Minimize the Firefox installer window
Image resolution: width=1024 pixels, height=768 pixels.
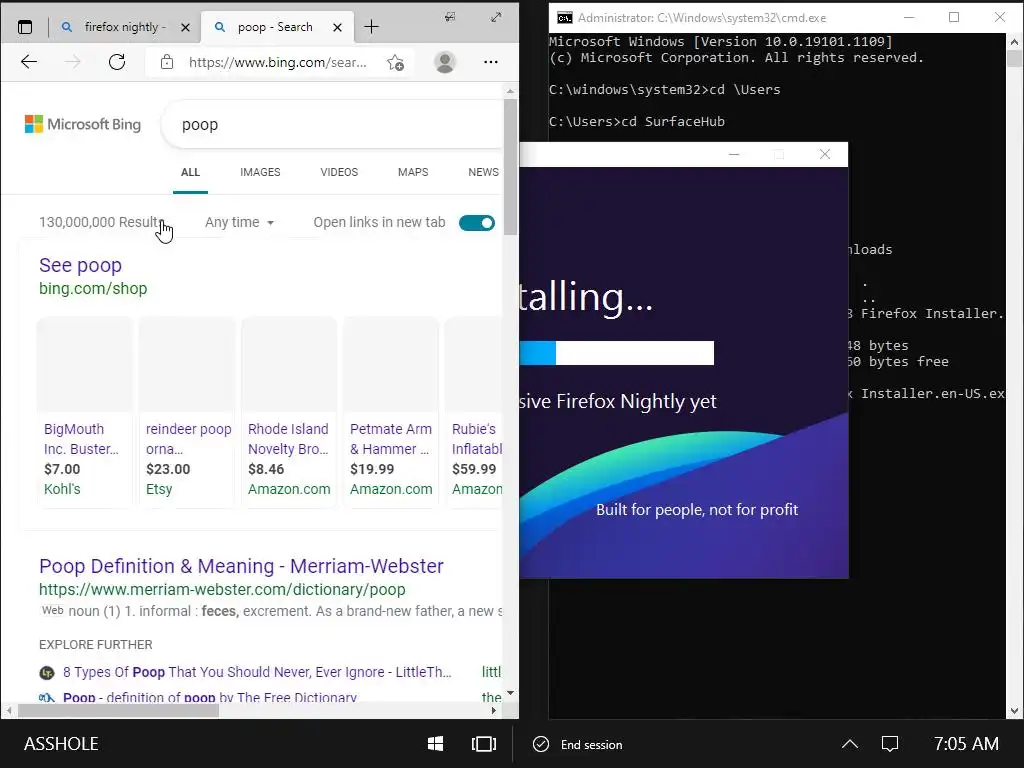point(734,154)
